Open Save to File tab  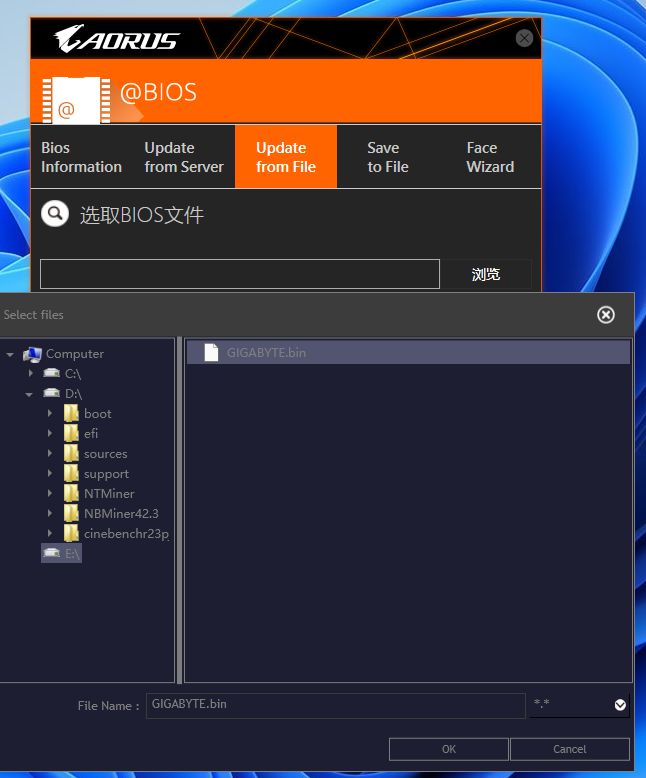(388, 157)
